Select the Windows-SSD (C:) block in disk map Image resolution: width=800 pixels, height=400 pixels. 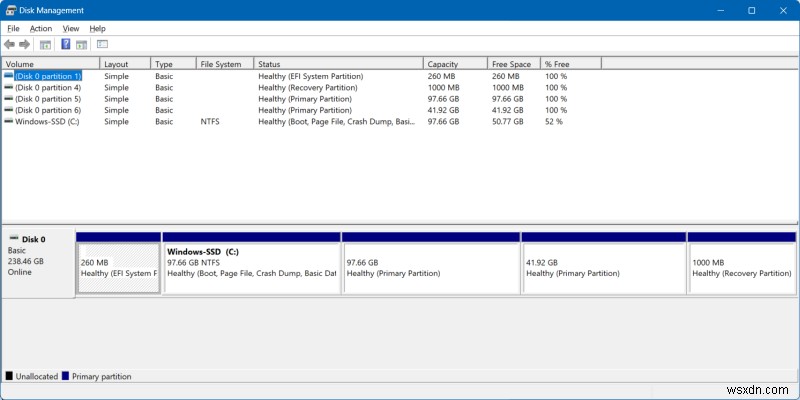click(x=252, y=268)
